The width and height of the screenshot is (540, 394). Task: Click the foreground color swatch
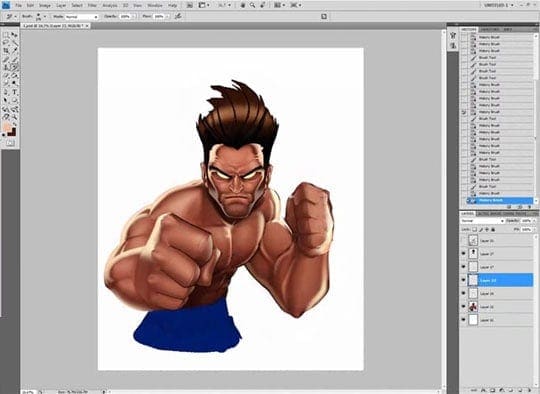7,127
